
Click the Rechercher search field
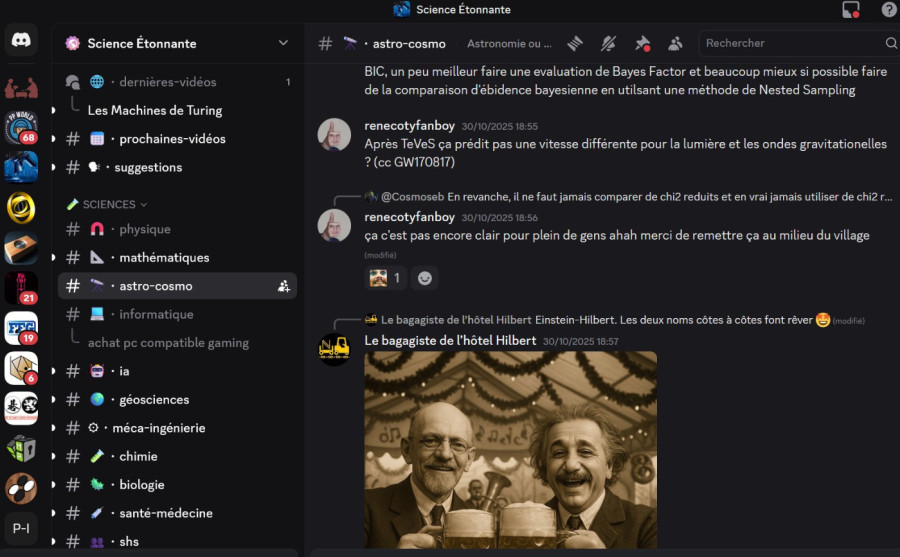(790, 43)
